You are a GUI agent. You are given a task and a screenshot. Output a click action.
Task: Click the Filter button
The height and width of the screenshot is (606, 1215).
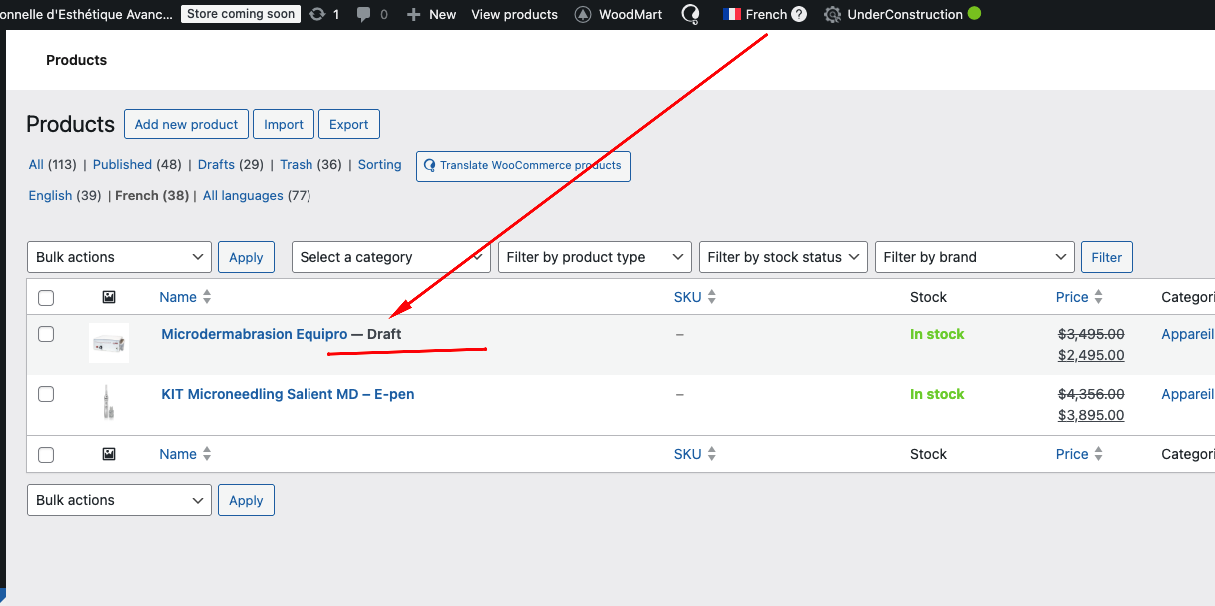coord(1107,257)
